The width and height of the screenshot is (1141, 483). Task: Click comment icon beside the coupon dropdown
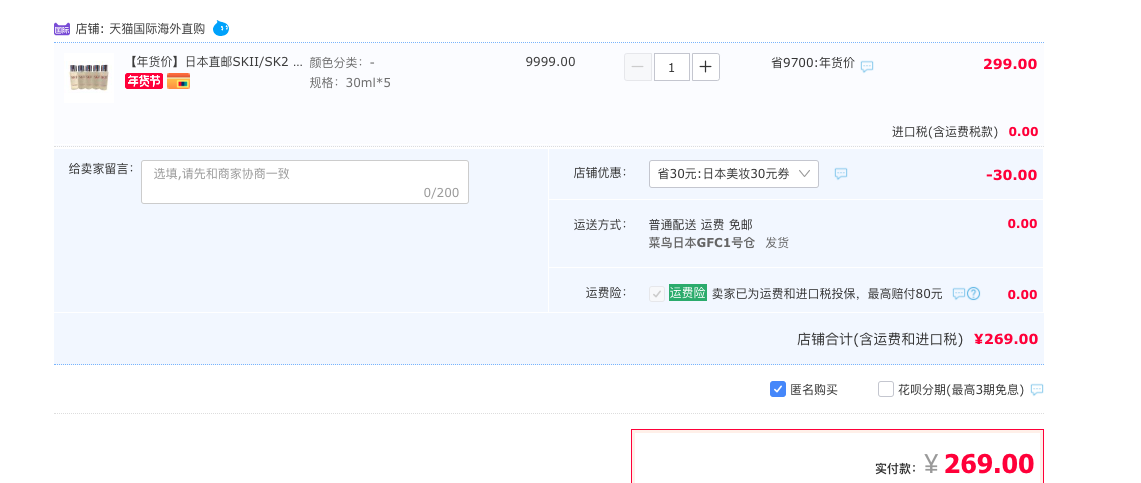coord(840,174)
